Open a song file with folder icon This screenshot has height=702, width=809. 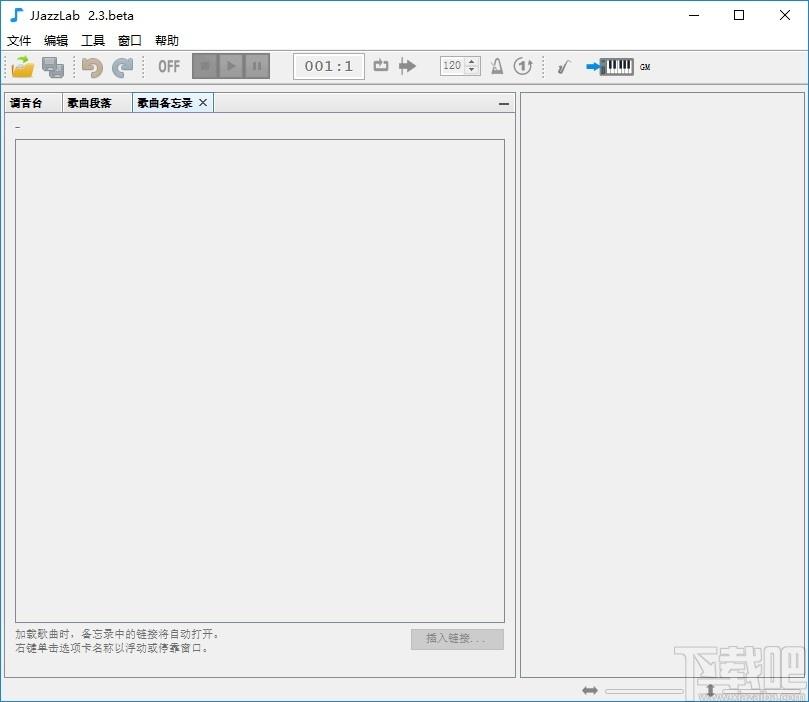22,67
